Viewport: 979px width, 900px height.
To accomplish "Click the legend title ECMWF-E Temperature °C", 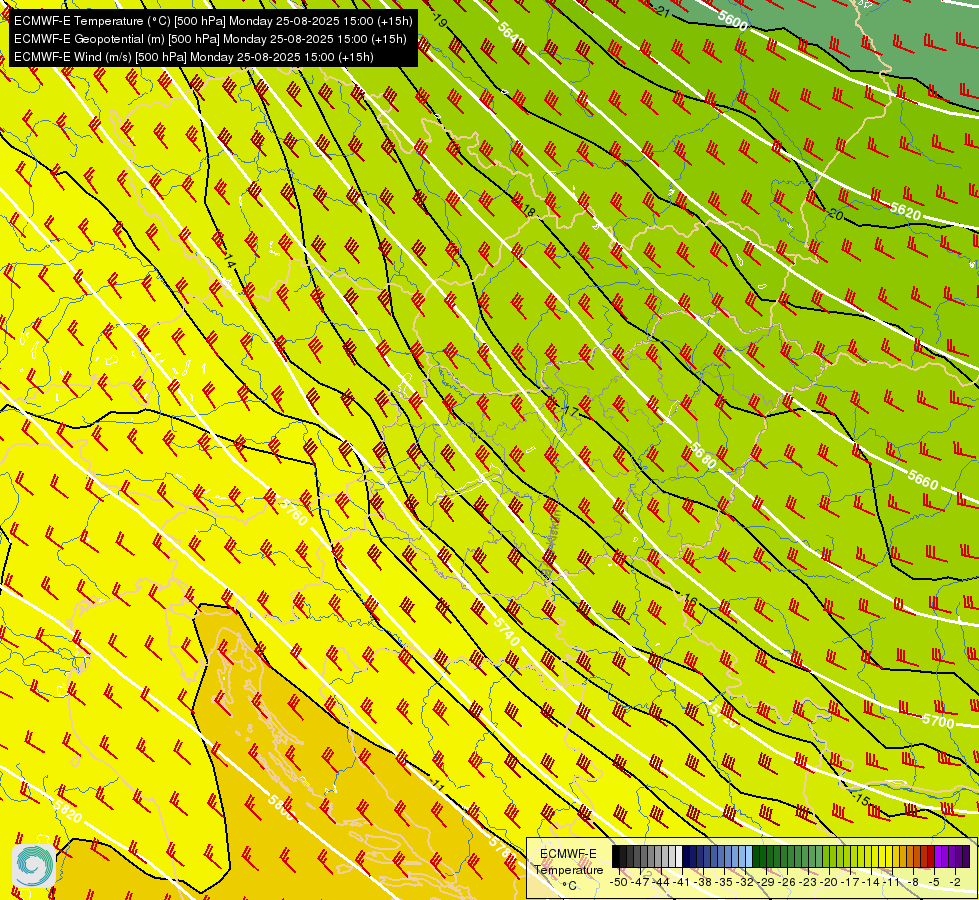I will [569, 870].
